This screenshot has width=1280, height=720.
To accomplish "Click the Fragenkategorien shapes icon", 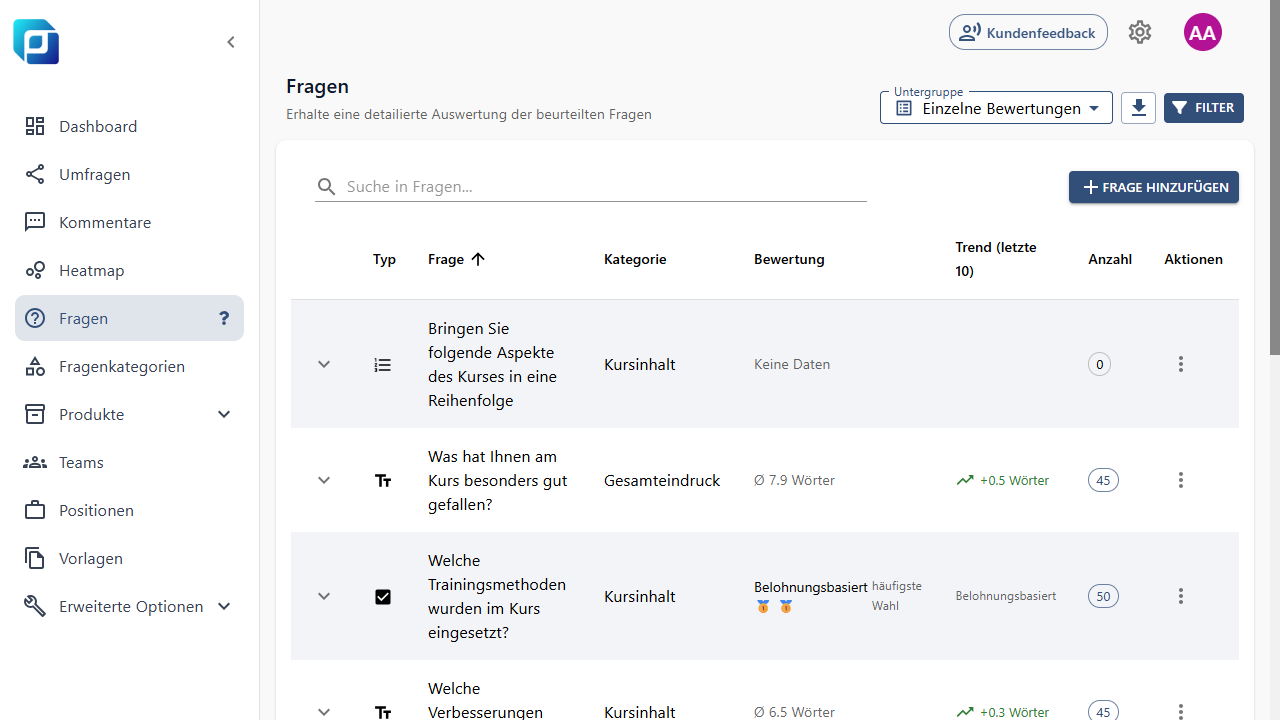I will pos(35,366).
